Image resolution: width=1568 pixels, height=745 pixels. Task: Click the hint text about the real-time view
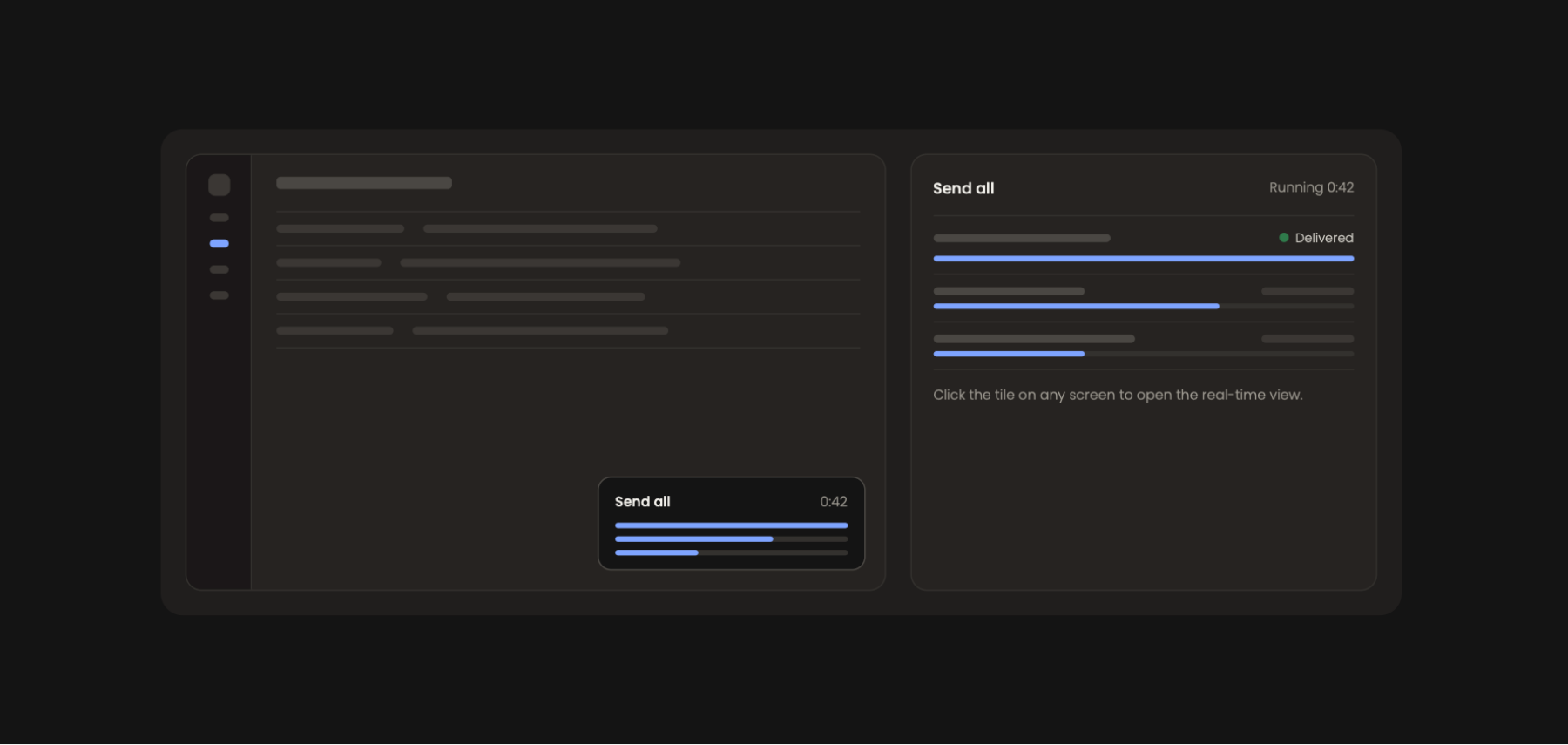(x=1118, y=395)
